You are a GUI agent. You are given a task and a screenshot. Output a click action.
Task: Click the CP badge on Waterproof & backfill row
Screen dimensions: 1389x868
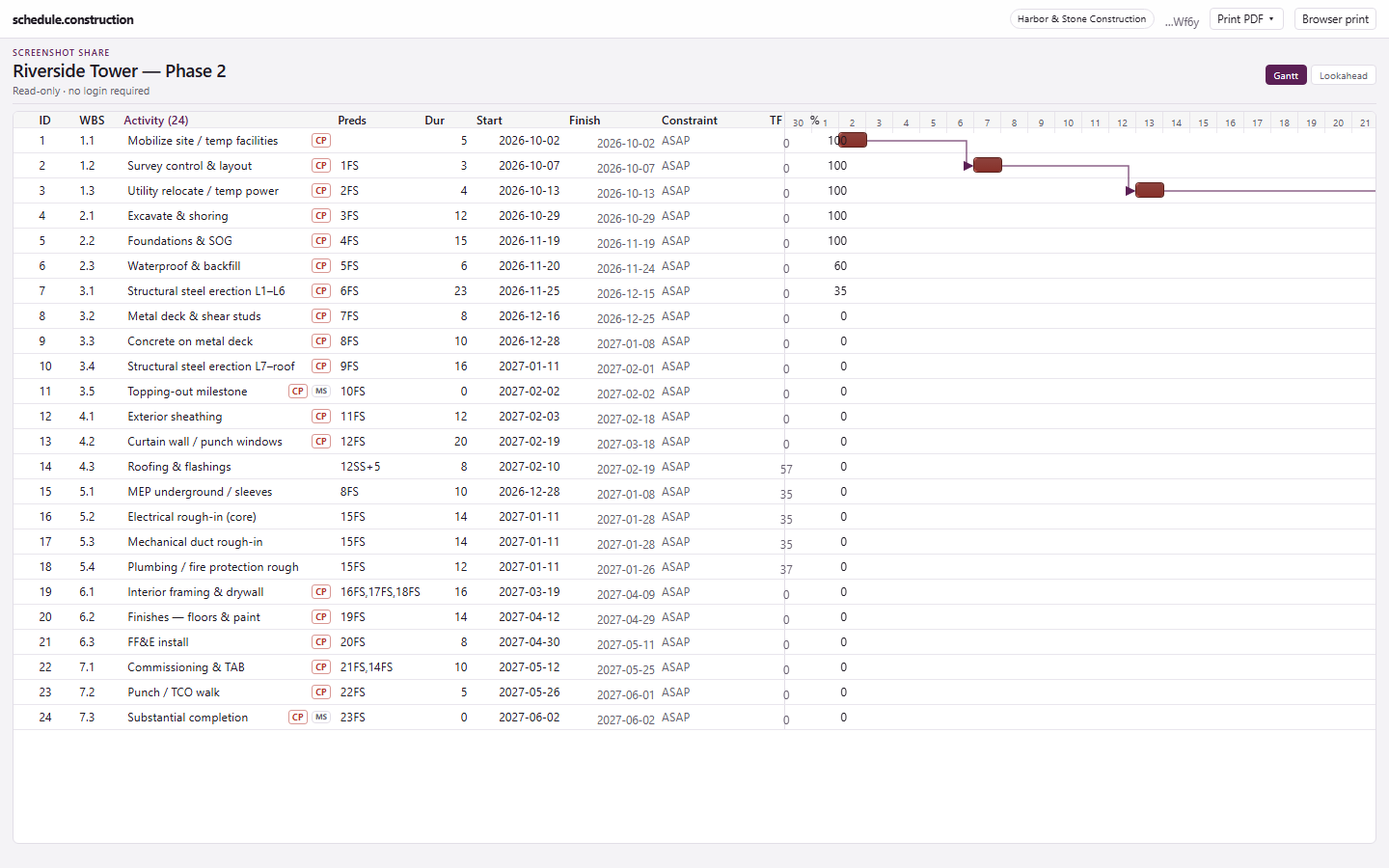tap(321, 266)
